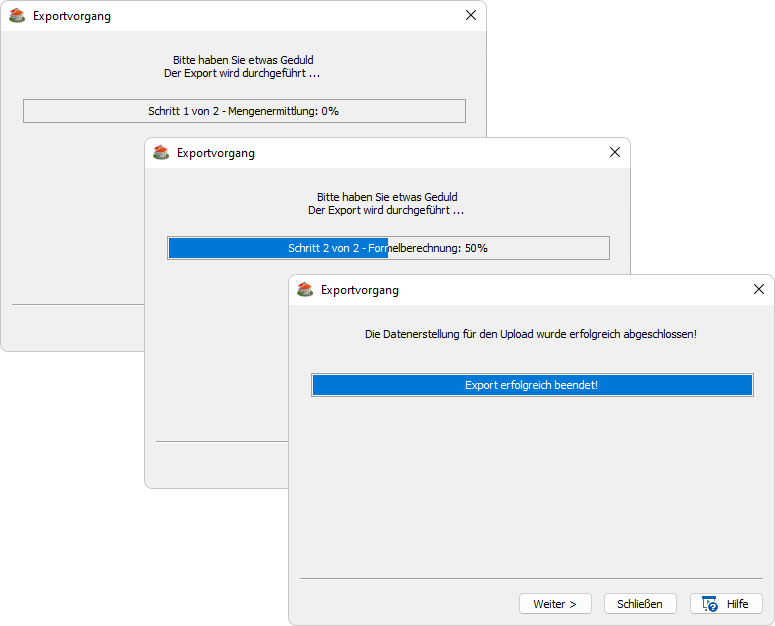Close the rearmost Exportvorgang dialog showing Mengenermittlung
Screen dimensions: 775x626
tap(471, 16)
